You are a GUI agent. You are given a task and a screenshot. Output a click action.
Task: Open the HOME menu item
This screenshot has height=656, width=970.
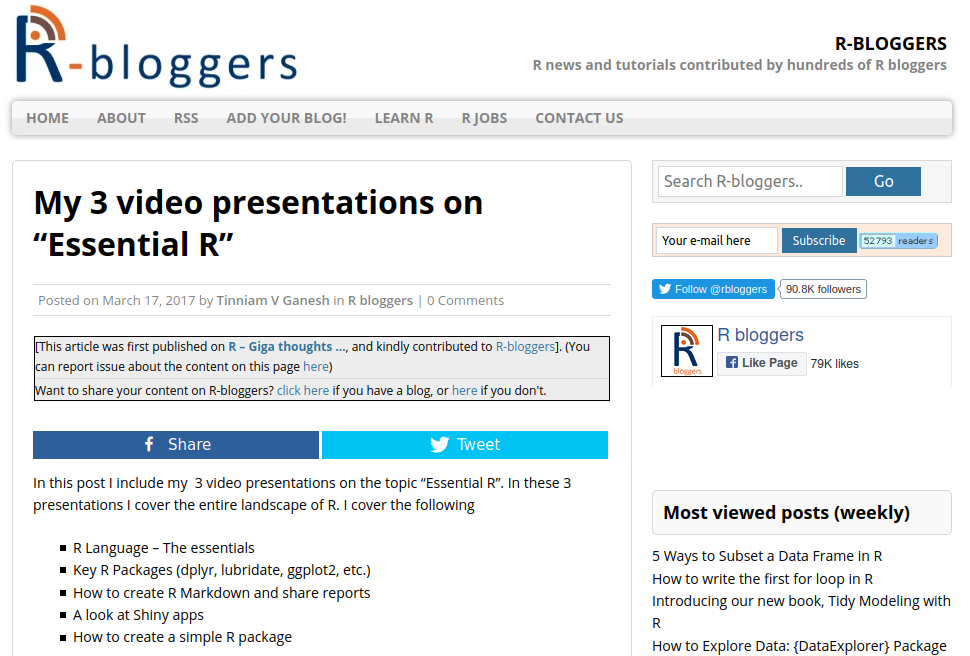[x=48, y=118]
